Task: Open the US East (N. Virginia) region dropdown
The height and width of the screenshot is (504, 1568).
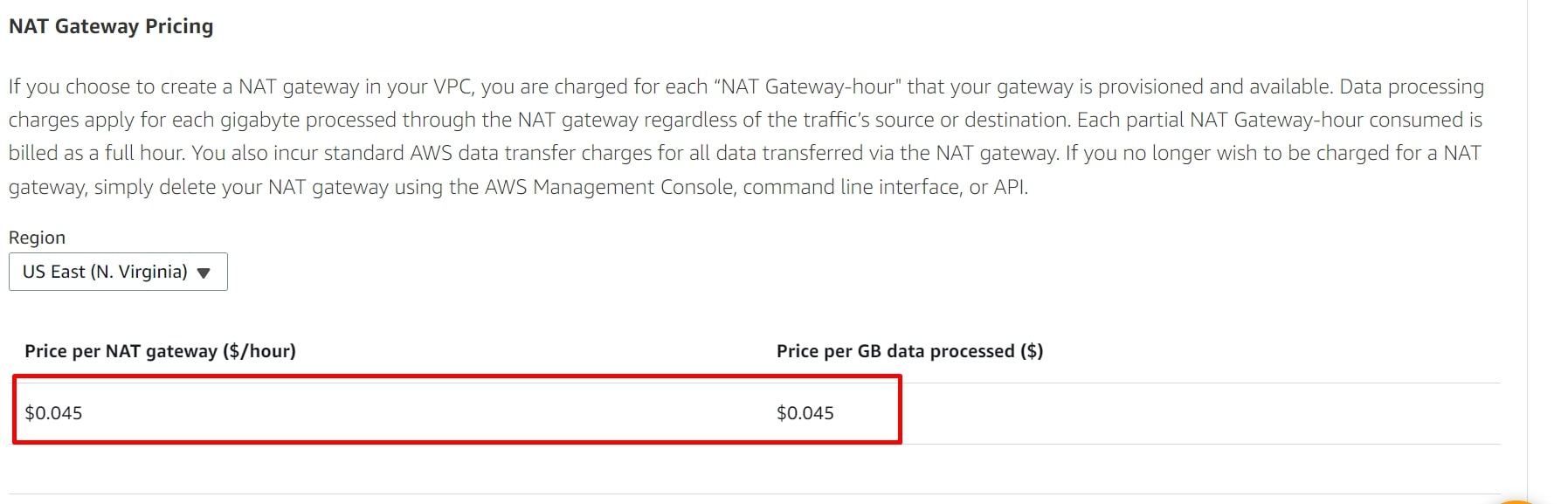Action: 118,272
